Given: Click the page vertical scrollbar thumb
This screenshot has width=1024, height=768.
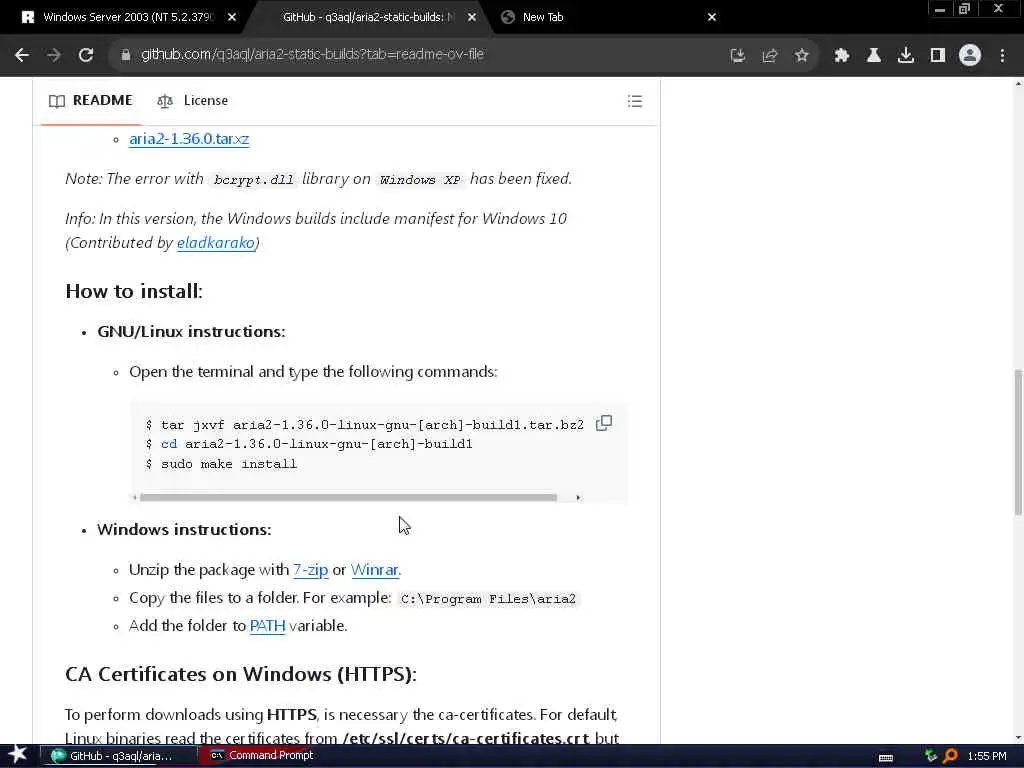Looking at the screenshot, I should [x=1018, y=442].
